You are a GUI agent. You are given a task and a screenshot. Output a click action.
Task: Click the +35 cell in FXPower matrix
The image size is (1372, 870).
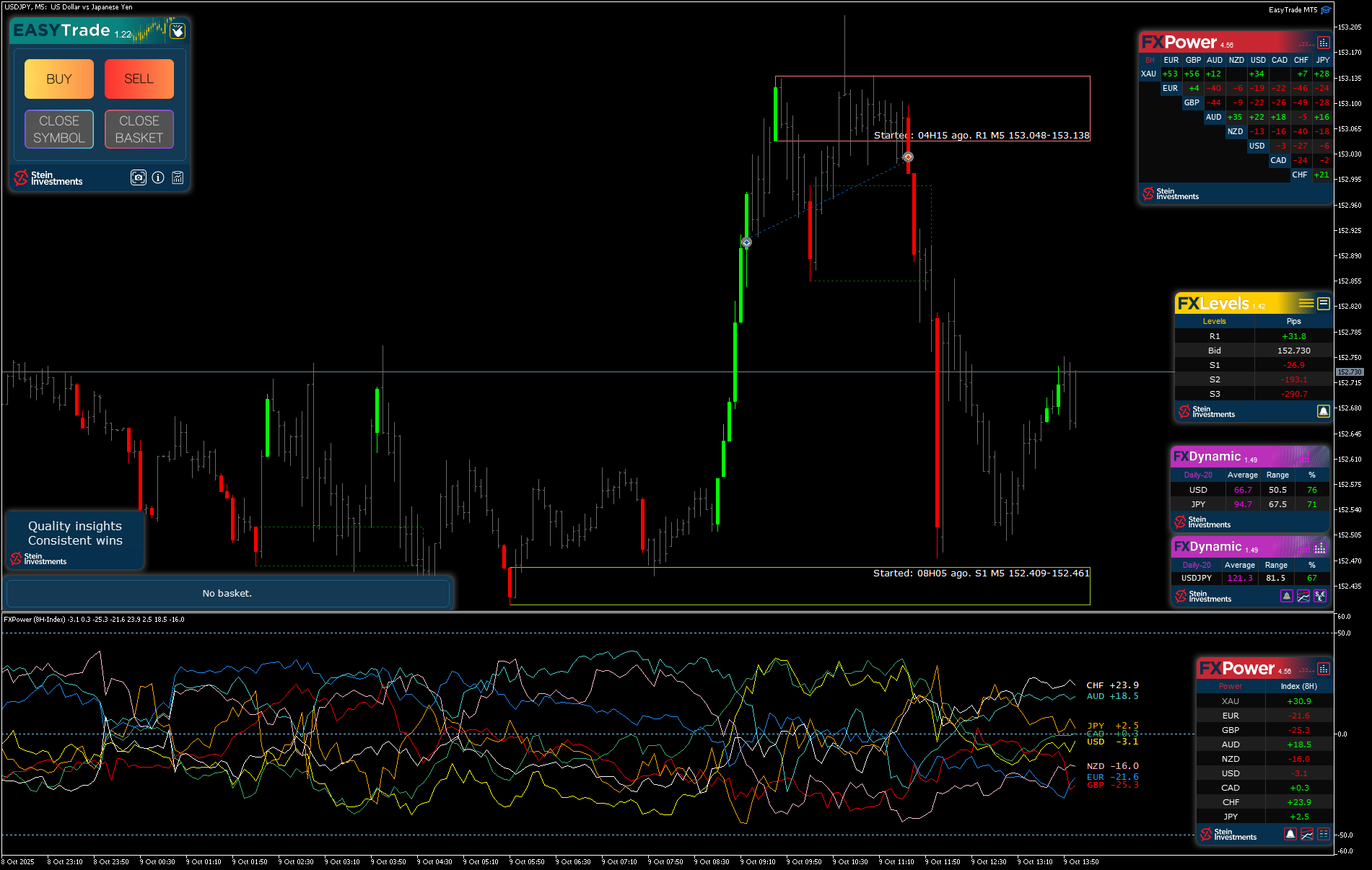(1235, 118)
